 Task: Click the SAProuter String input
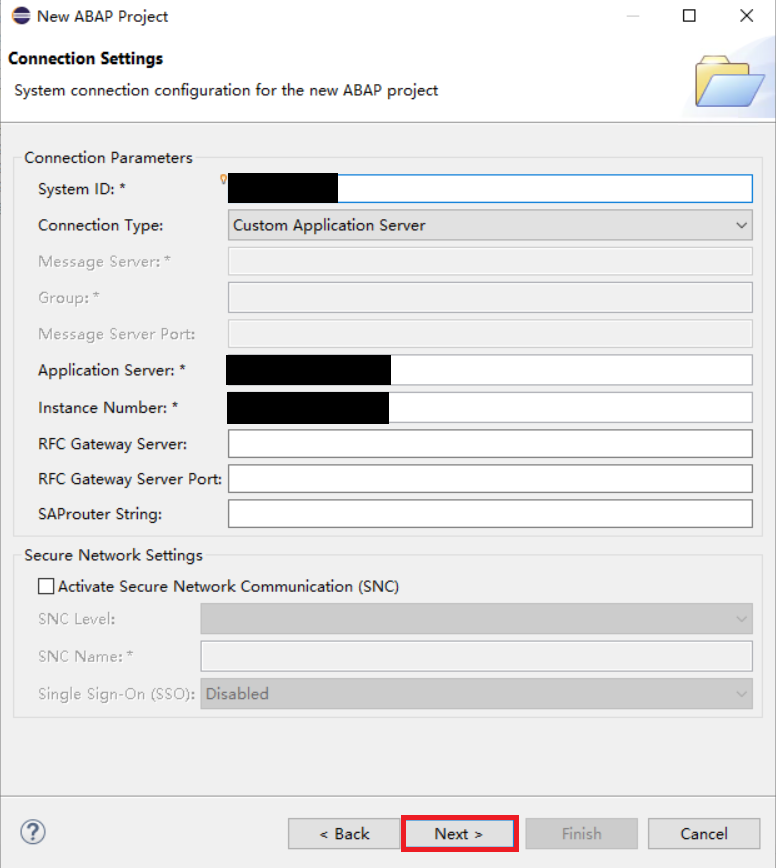pos(490,514)
